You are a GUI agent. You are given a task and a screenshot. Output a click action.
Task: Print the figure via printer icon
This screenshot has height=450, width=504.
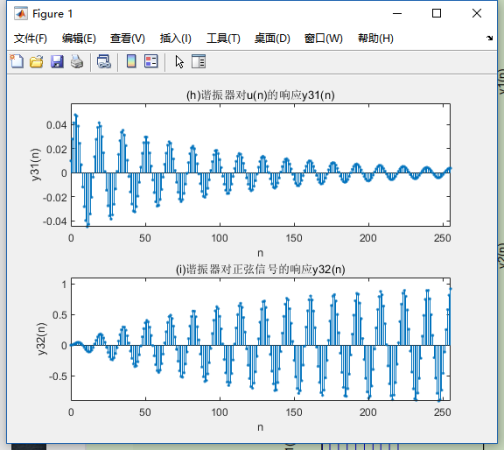(x=77, y=62)
